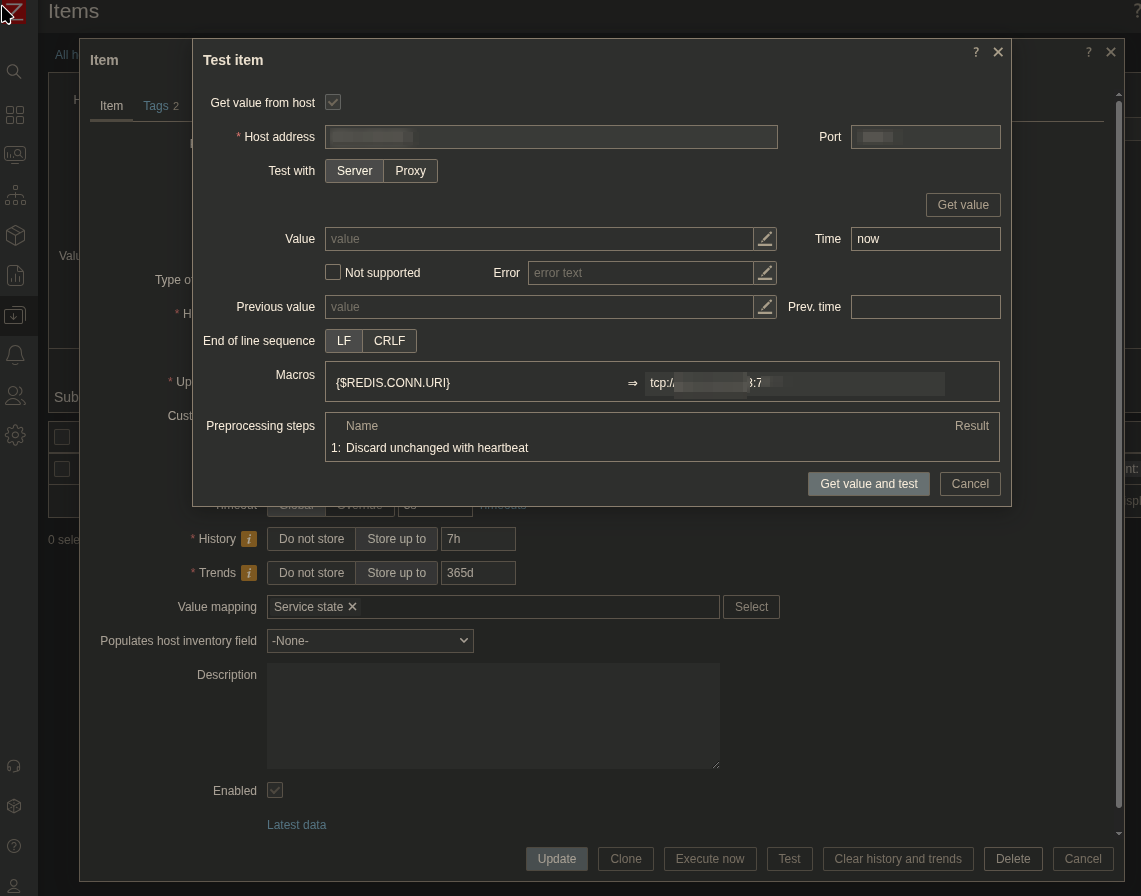Open the Latest data link
1141x896 pixels.
click(296, 825)
